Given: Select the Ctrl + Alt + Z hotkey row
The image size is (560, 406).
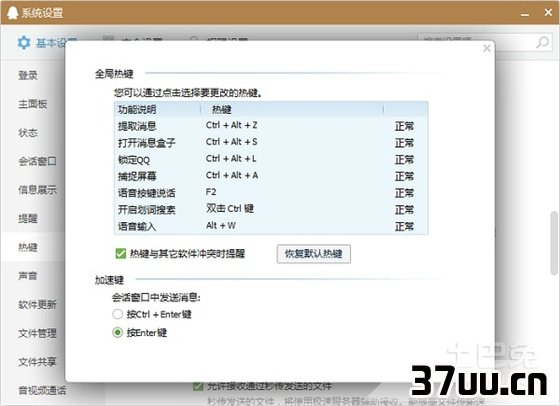Looking at the screenshot, I should coord(271,126).
